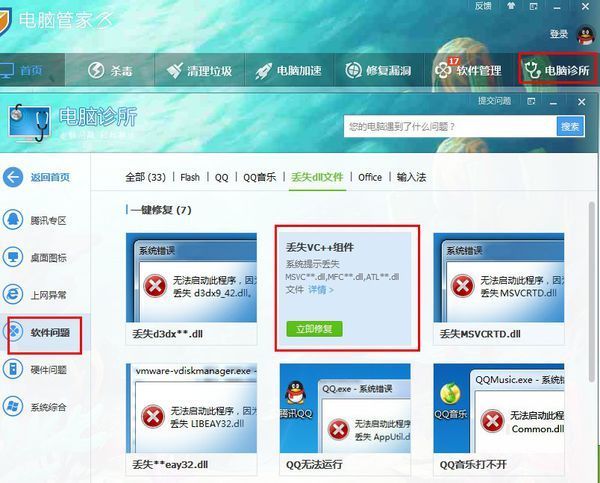Open 软件管理 software manager
600x483 pixels.
(468, 70)
